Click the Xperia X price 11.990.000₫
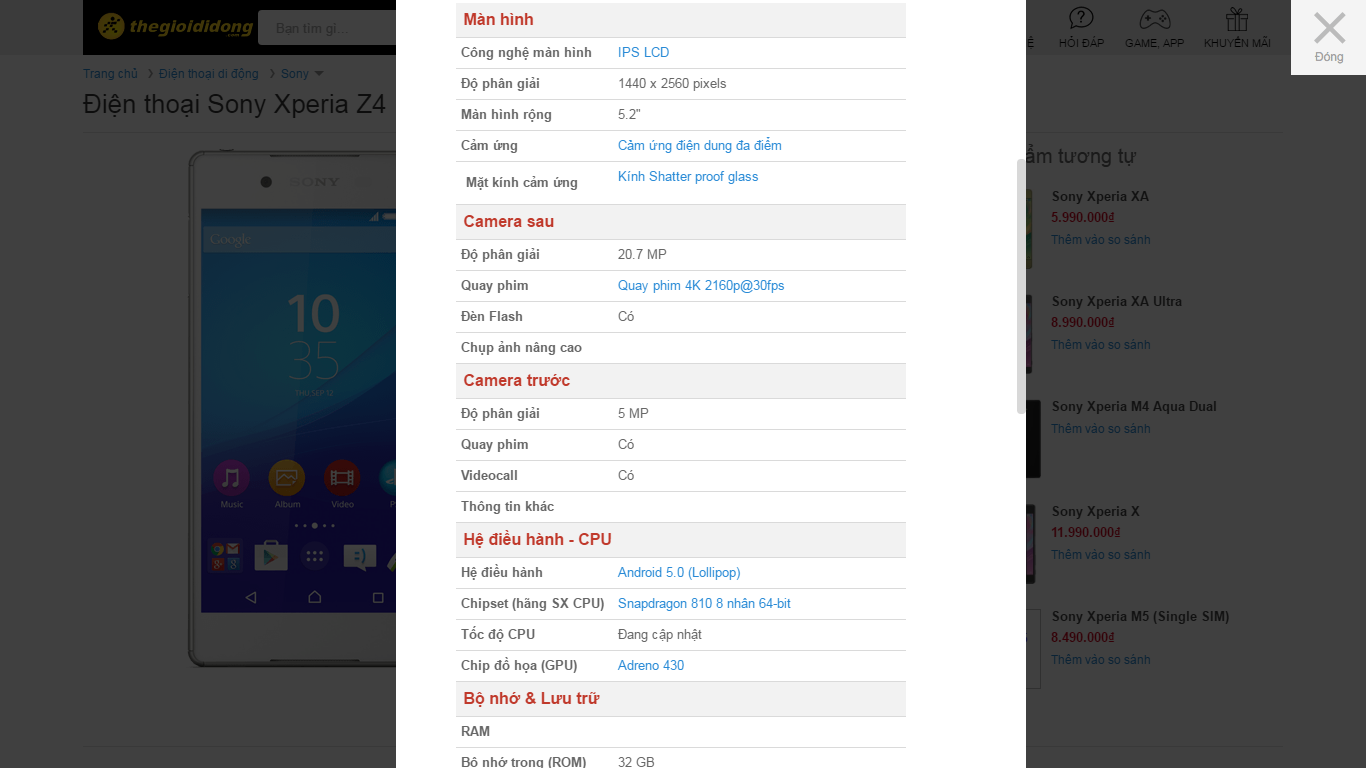This screenshot has width=1366, height=768. (x=1086, y=533)
